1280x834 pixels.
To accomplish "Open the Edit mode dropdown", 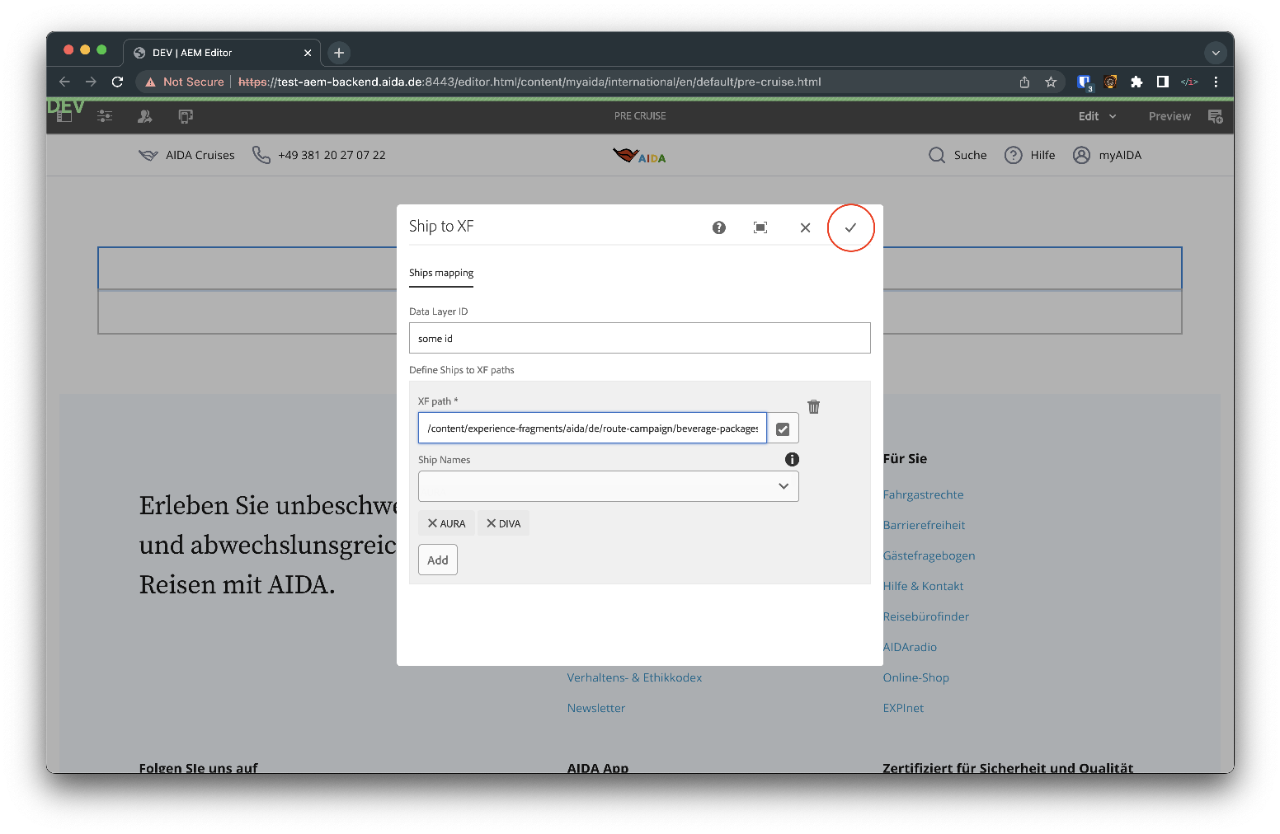I will pyautogui.click(x=1097, y=116).
